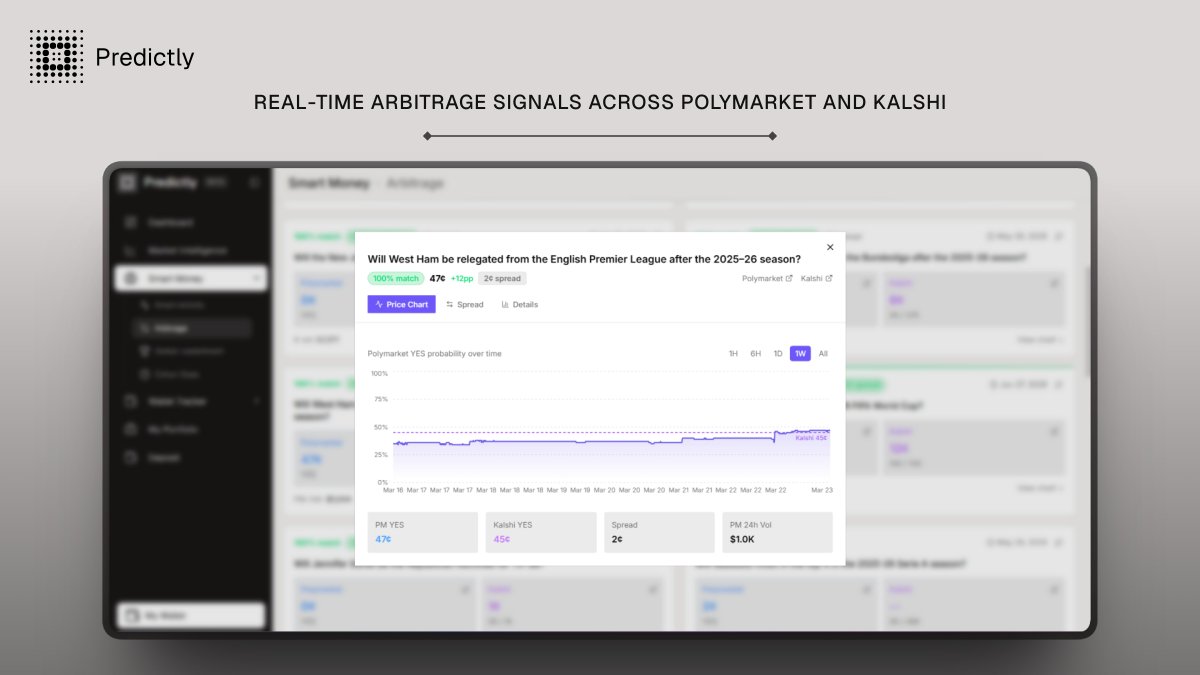1200x675 pixels.
Task: Set chart range to 6H
Action: 756,353
